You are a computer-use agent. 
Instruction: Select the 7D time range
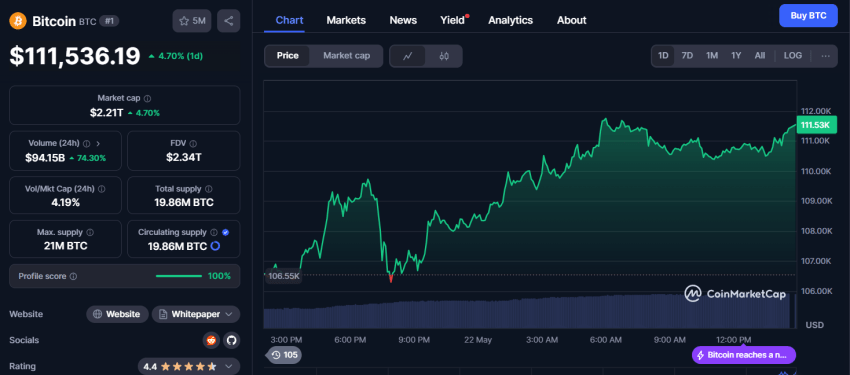pos(687,56)
